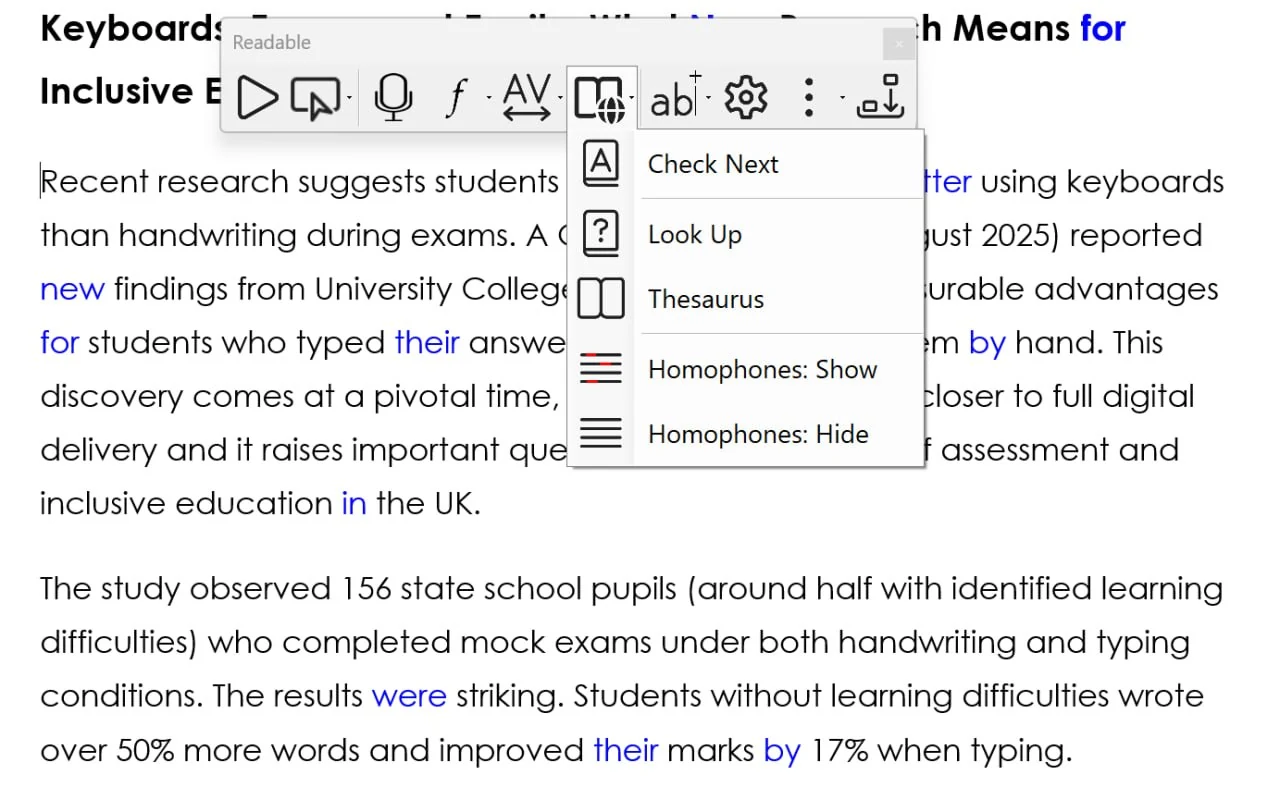Click the three vertical dots more icon
1280x787 pixels.
click(x=809, y=98)
